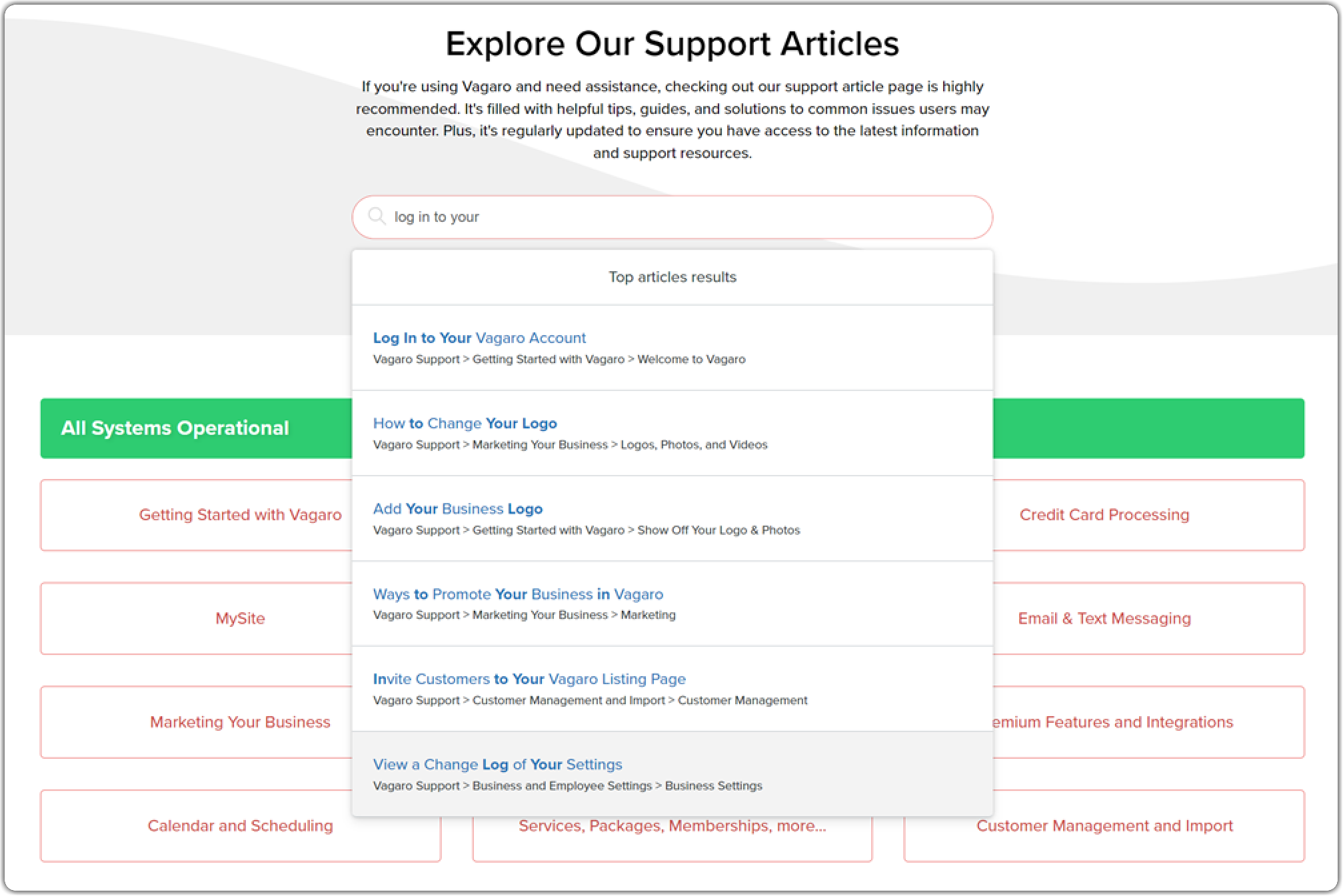
Task: Open Services, Packages, Memberships category
Action: coord(672,838)
